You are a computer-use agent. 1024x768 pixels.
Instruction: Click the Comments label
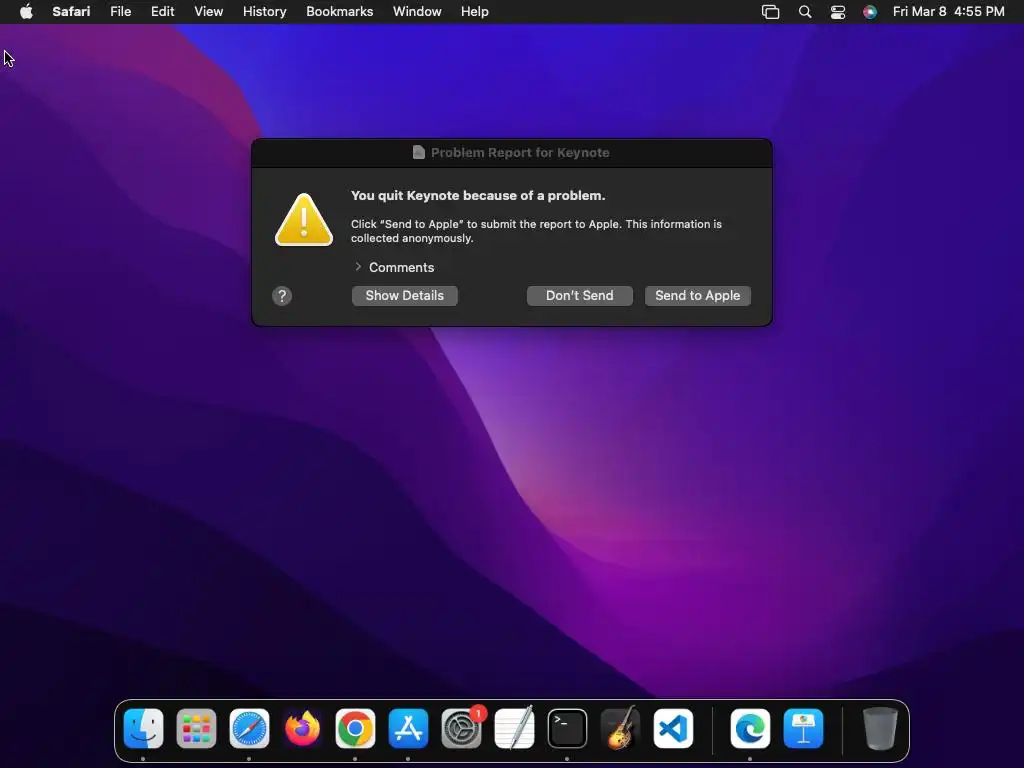tap(401, 267)
